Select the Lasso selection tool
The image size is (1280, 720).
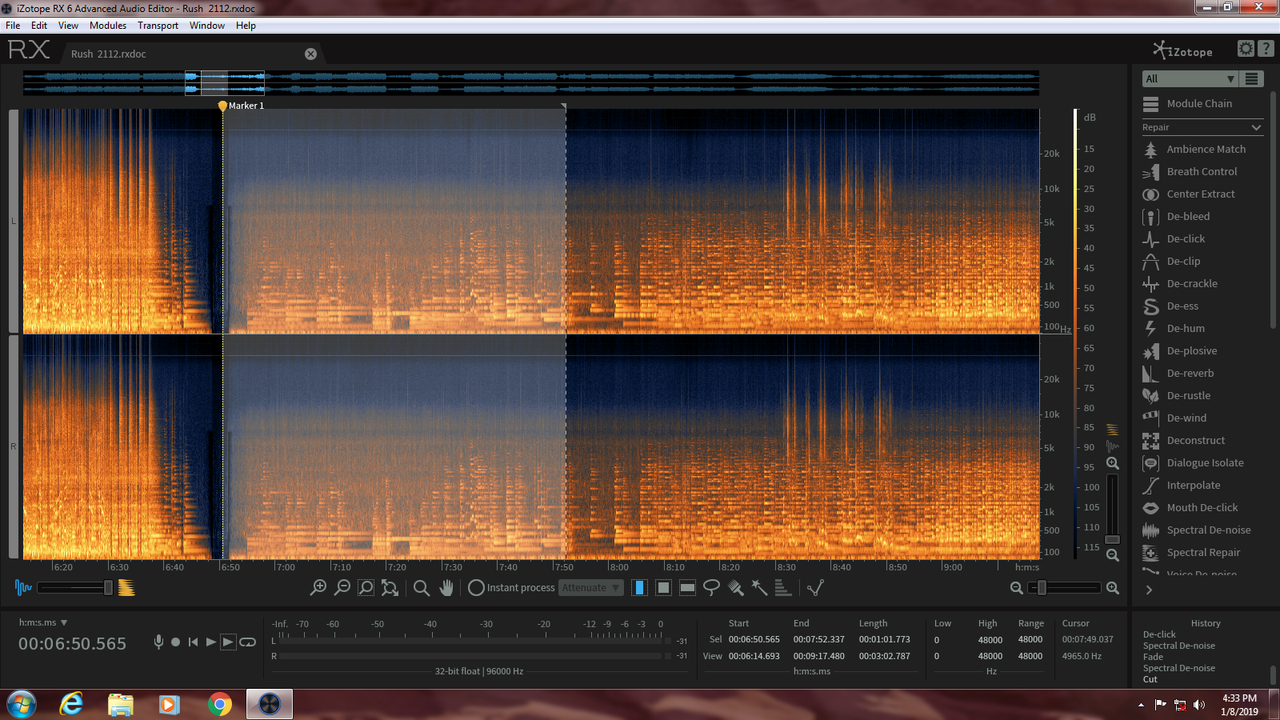tap(711, 588)
